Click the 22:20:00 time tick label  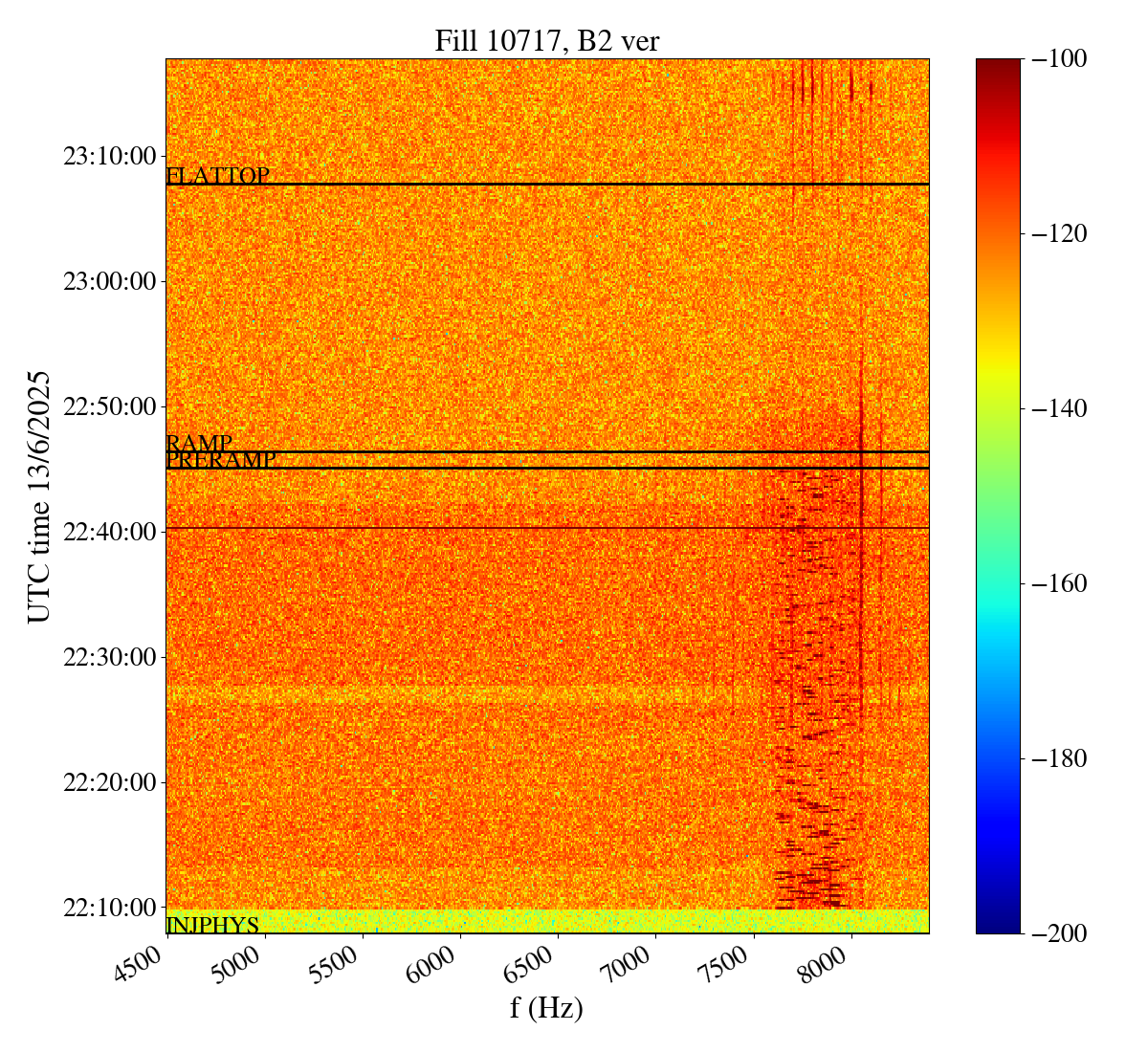point(109,781)
